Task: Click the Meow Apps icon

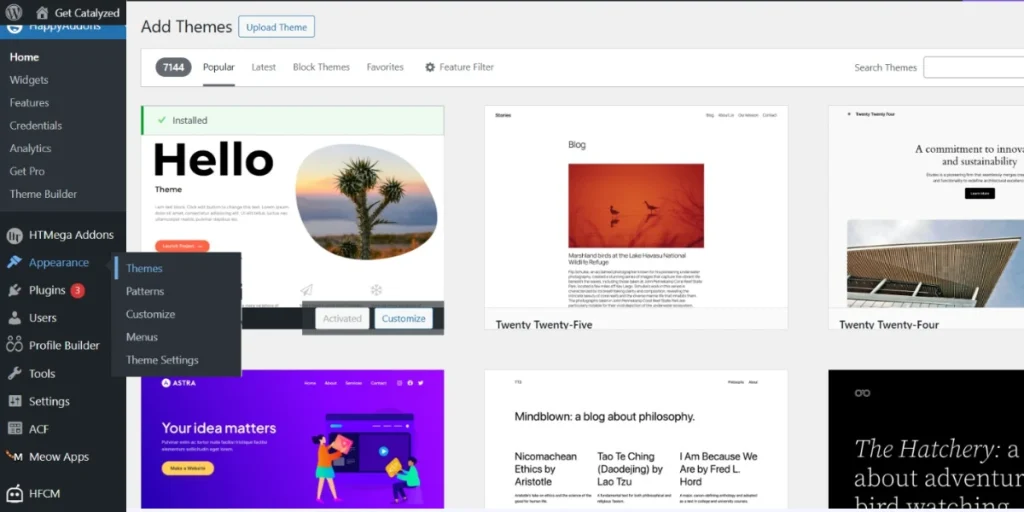Action: click(14, 456)
